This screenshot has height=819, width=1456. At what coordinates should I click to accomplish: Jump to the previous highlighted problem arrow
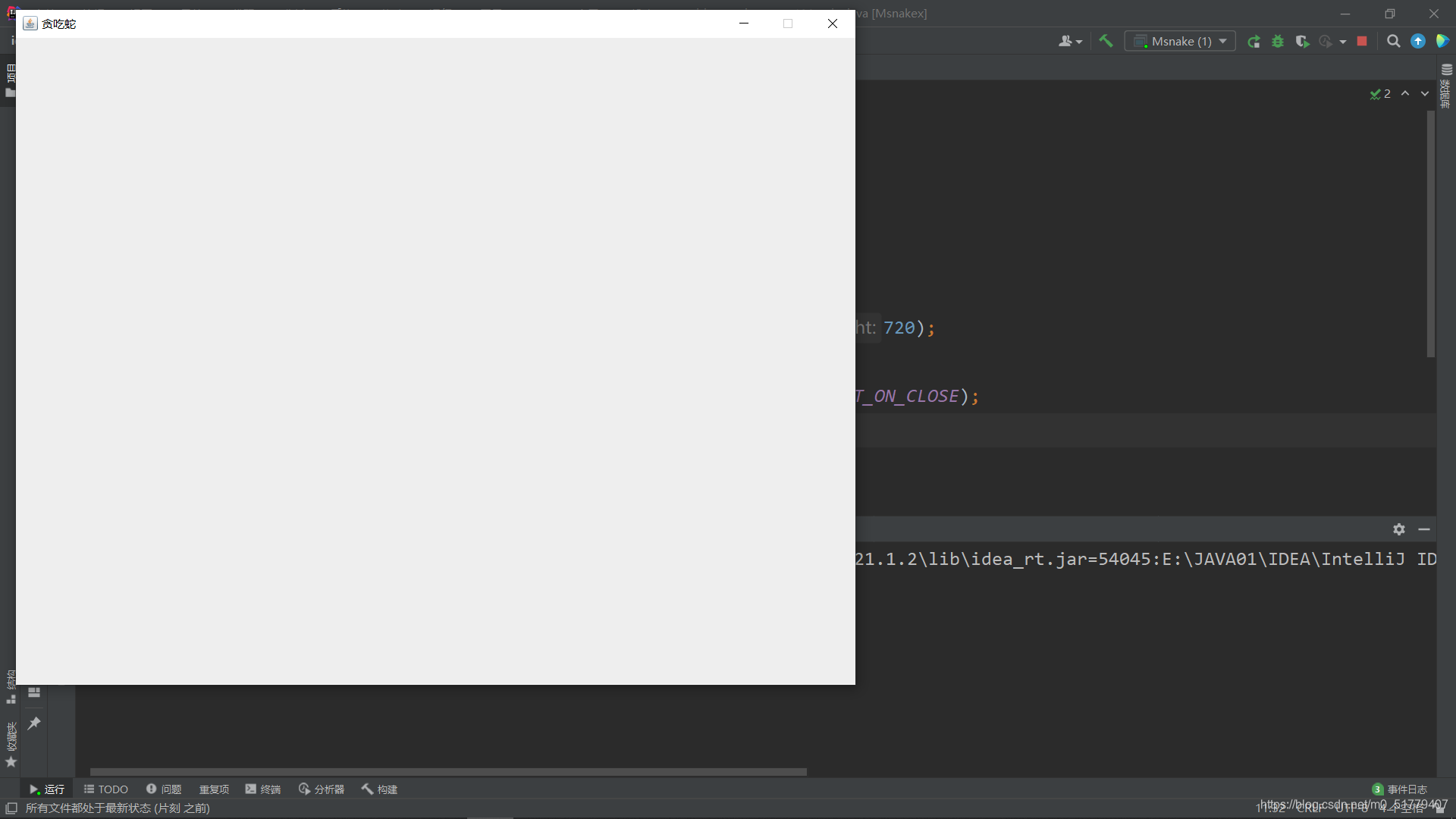coord(1405,93)
